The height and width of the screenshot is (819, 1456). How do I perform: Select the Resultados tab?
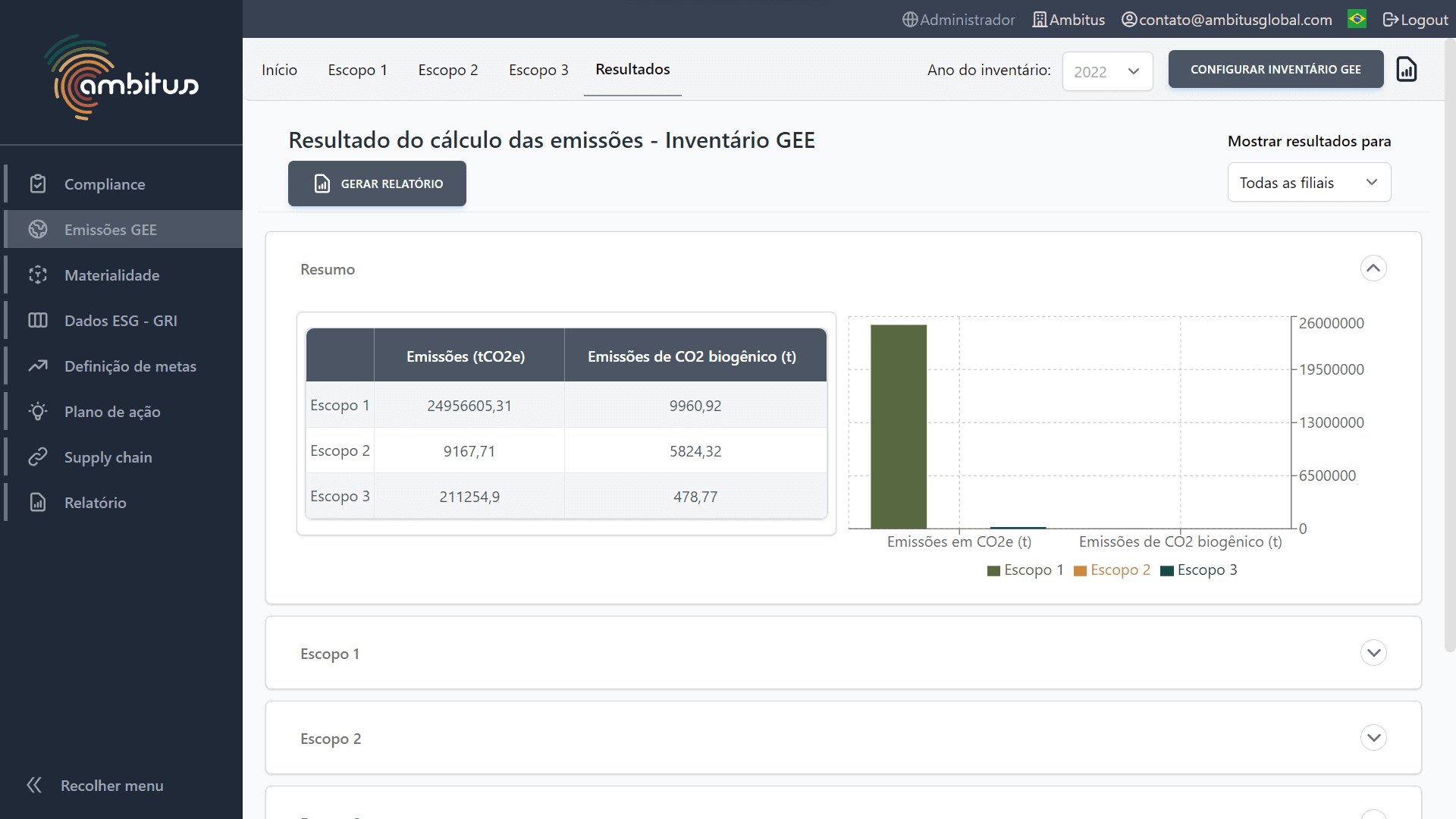click(x=632, y=69)
